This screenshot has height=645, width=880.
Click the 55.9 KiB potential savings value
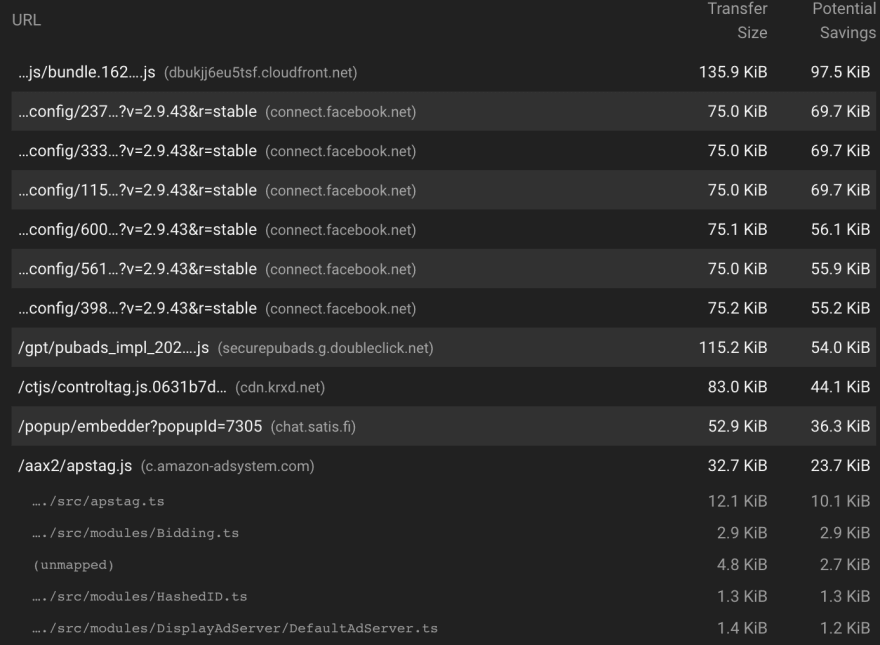(x=840, y=269)
